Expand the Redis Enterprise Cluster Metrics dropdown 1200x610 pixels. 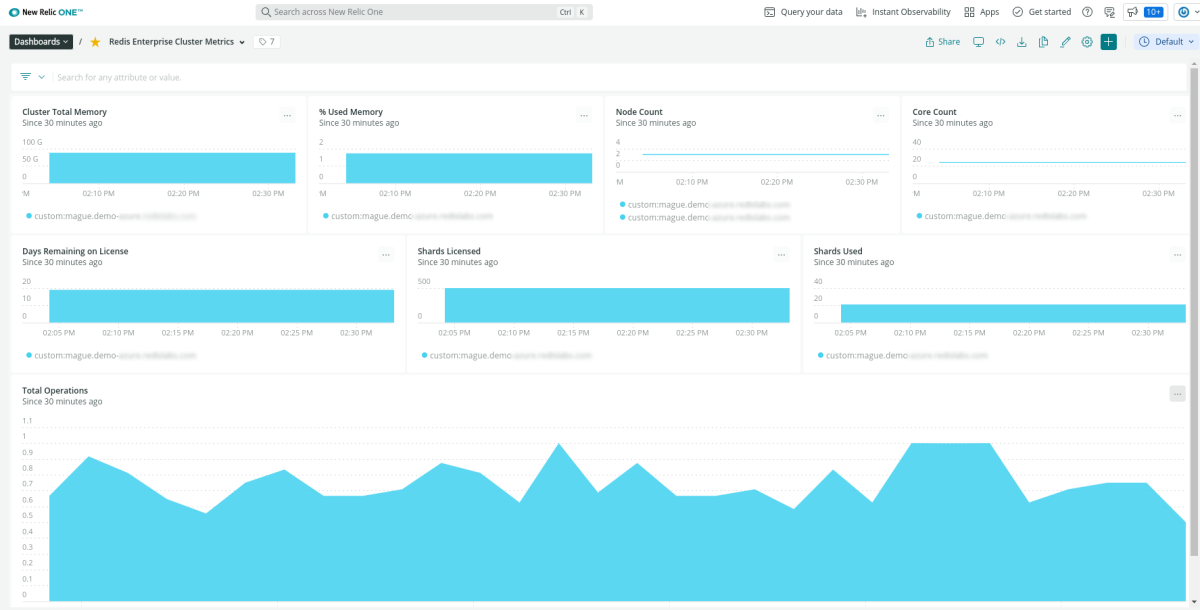pos(177,42)
